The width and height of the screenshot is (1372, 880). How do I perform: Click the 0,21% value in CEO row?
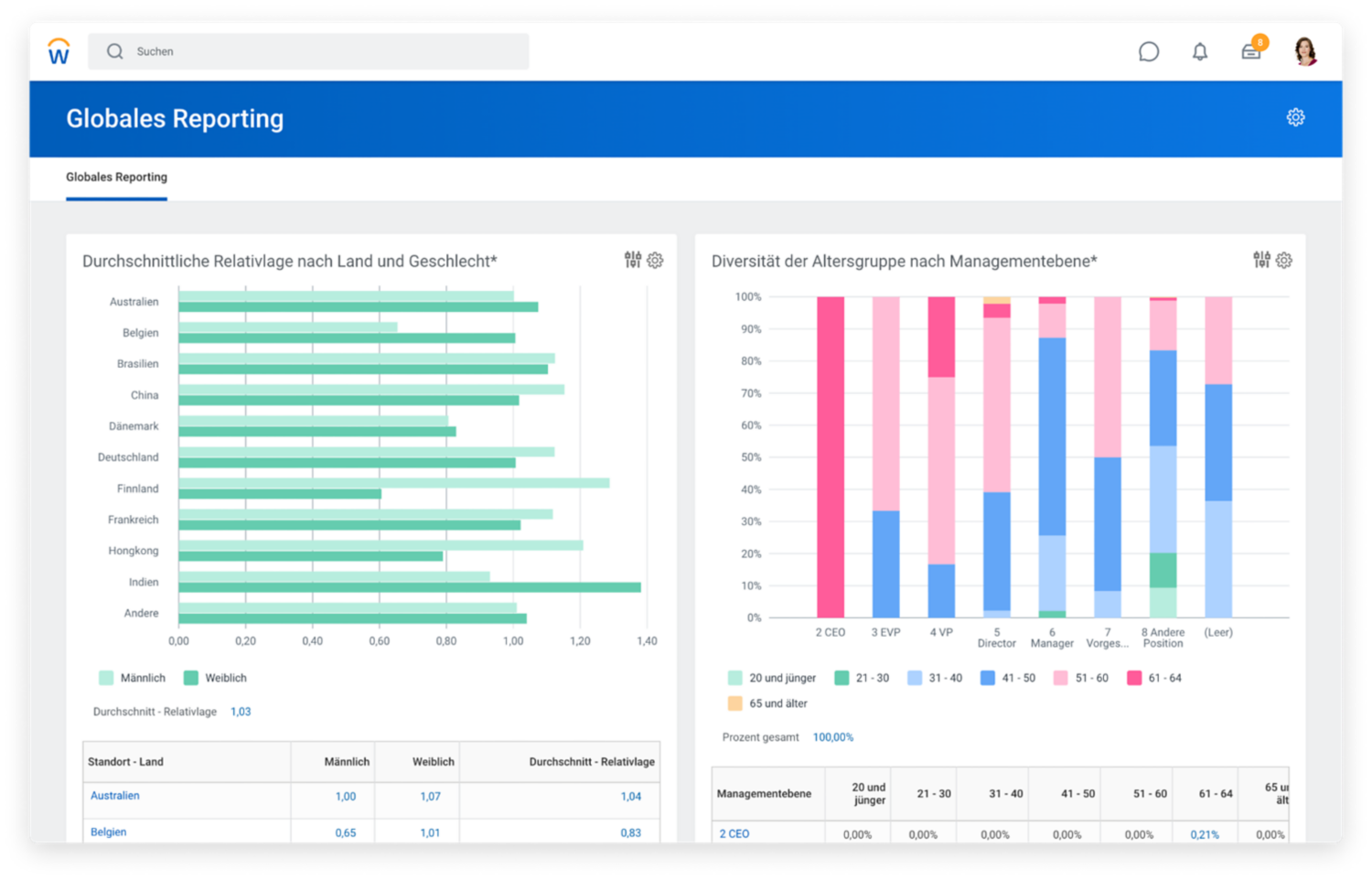coord(1205,834)
